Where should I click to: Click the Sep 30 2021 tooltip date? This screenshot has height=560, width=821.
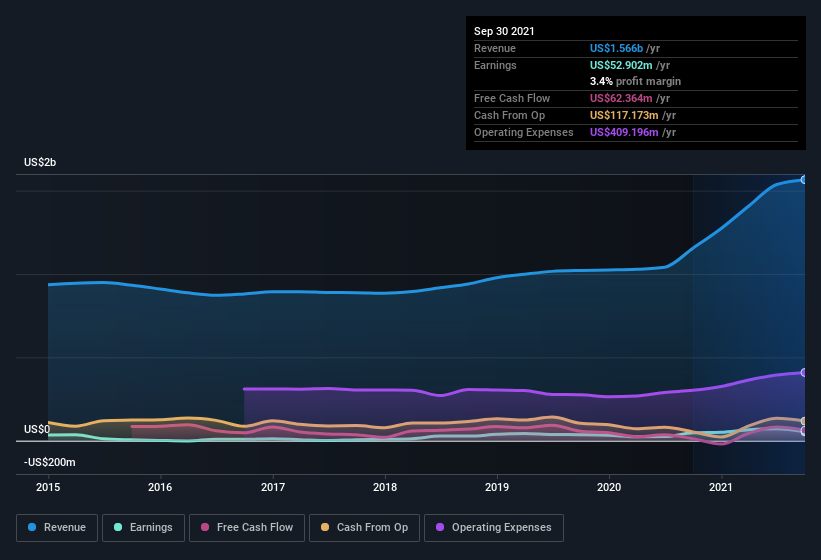click(x=504, y=31)
